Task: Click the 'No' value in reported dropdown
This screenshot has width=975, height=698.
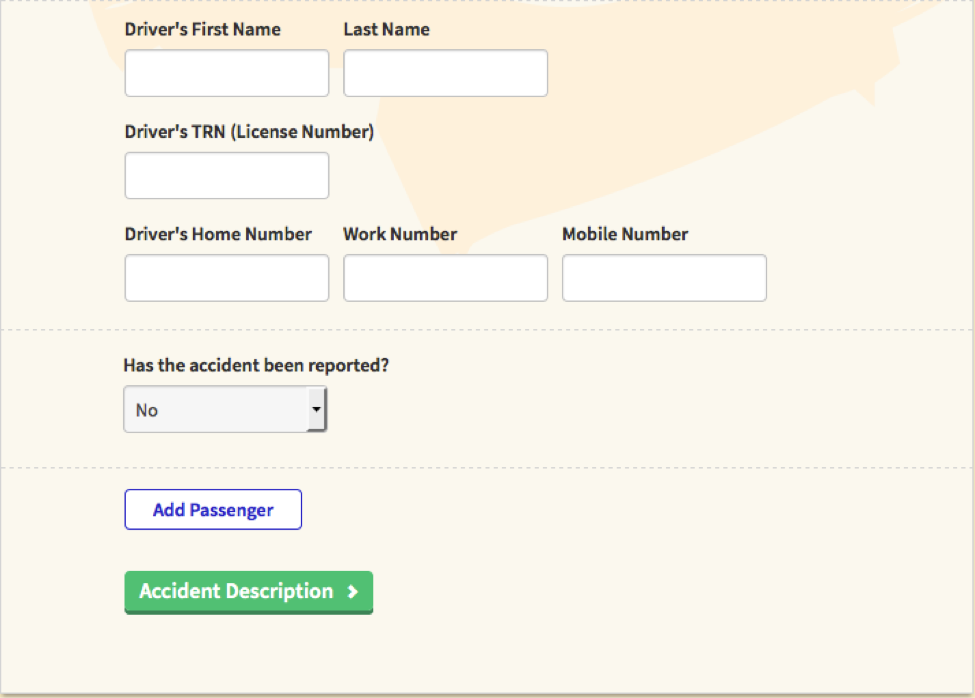Action: click(x=147, y=410)
